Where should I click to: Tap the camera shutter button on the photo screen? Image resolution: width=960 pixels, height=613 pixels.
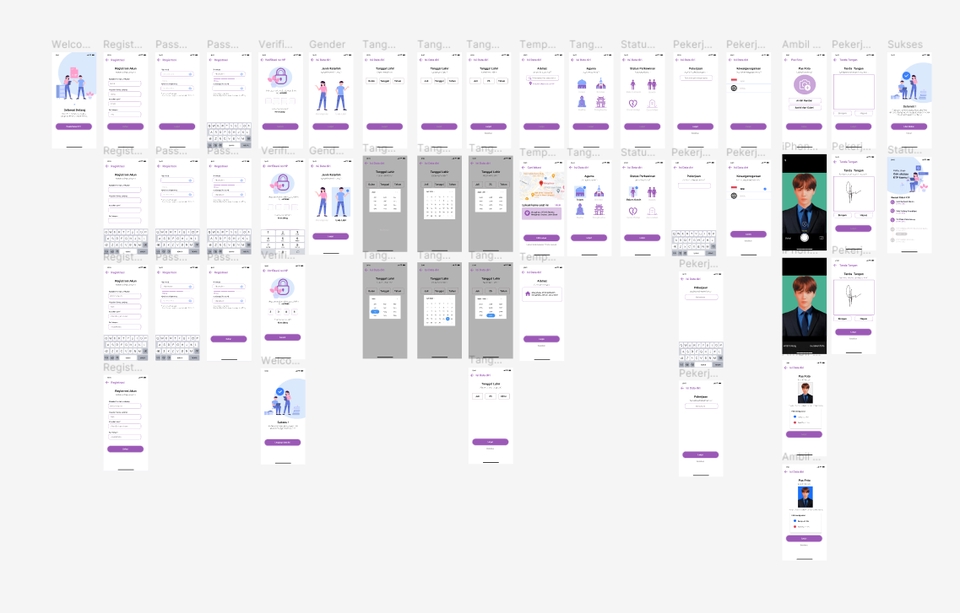[805, 237]
